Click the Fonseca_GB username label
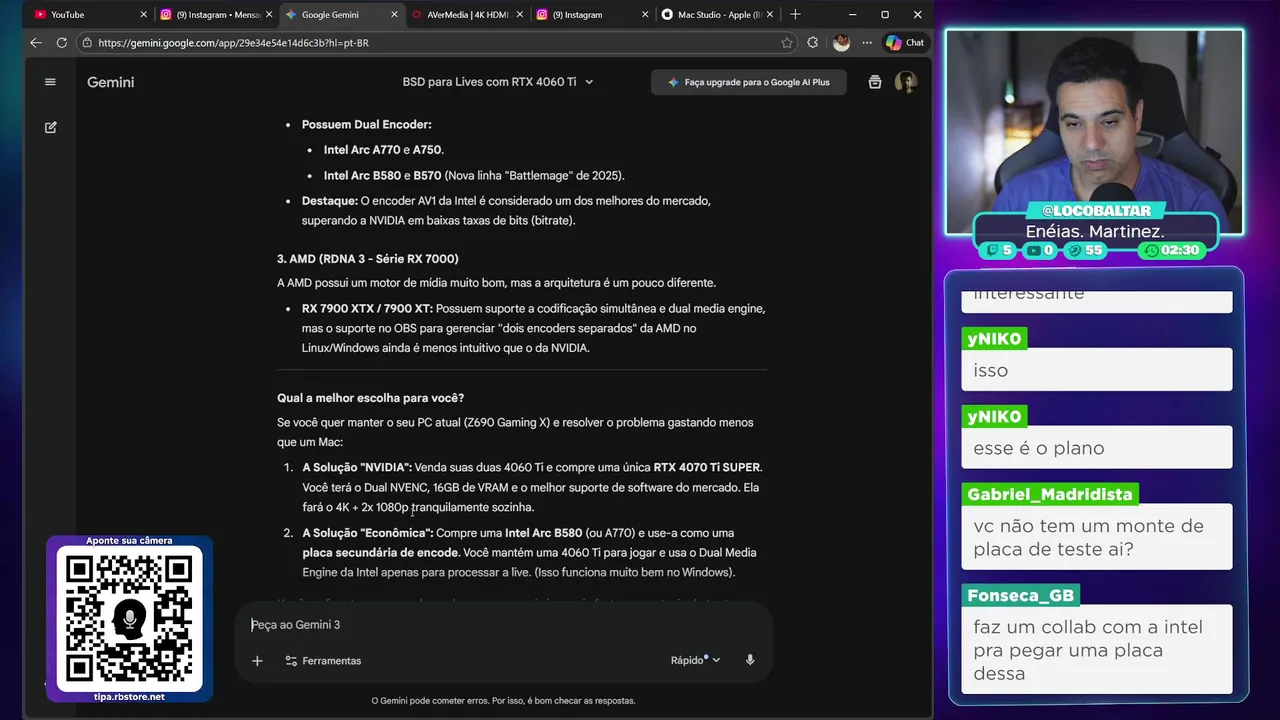 [x=1020, y=595]
